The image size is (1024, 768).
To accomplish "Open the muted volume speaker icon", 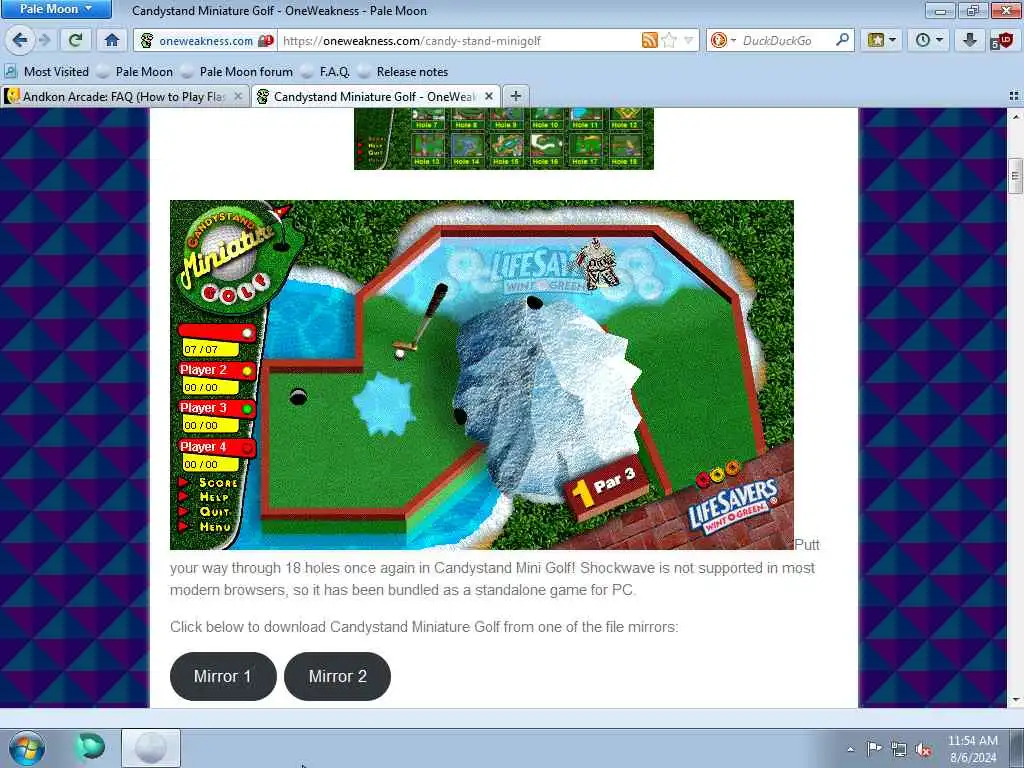I will [x=923, y=749].
